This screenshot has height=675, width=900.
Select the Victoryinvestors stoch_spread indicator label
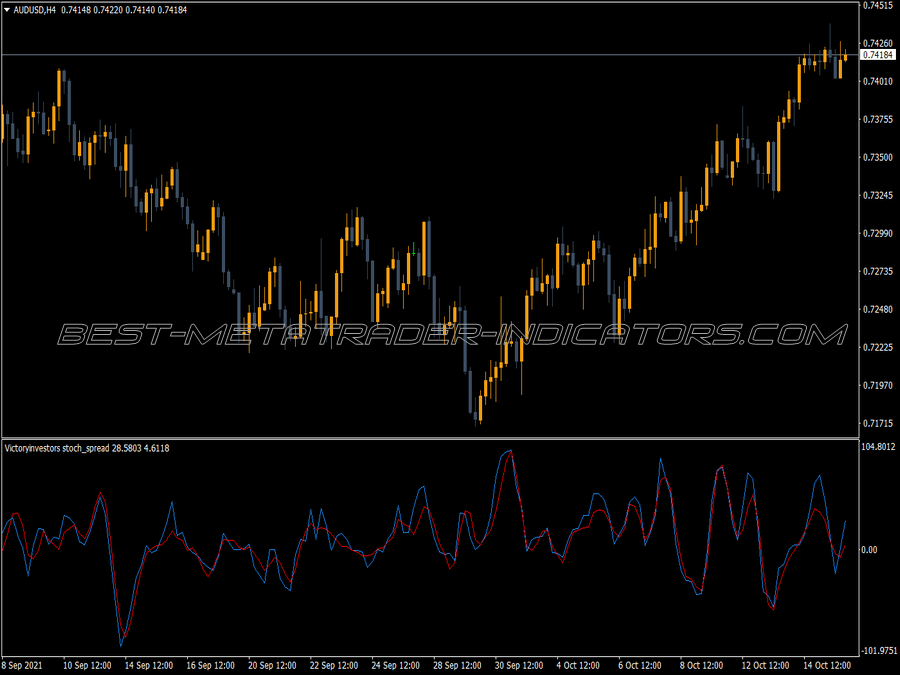coord(62,448)
